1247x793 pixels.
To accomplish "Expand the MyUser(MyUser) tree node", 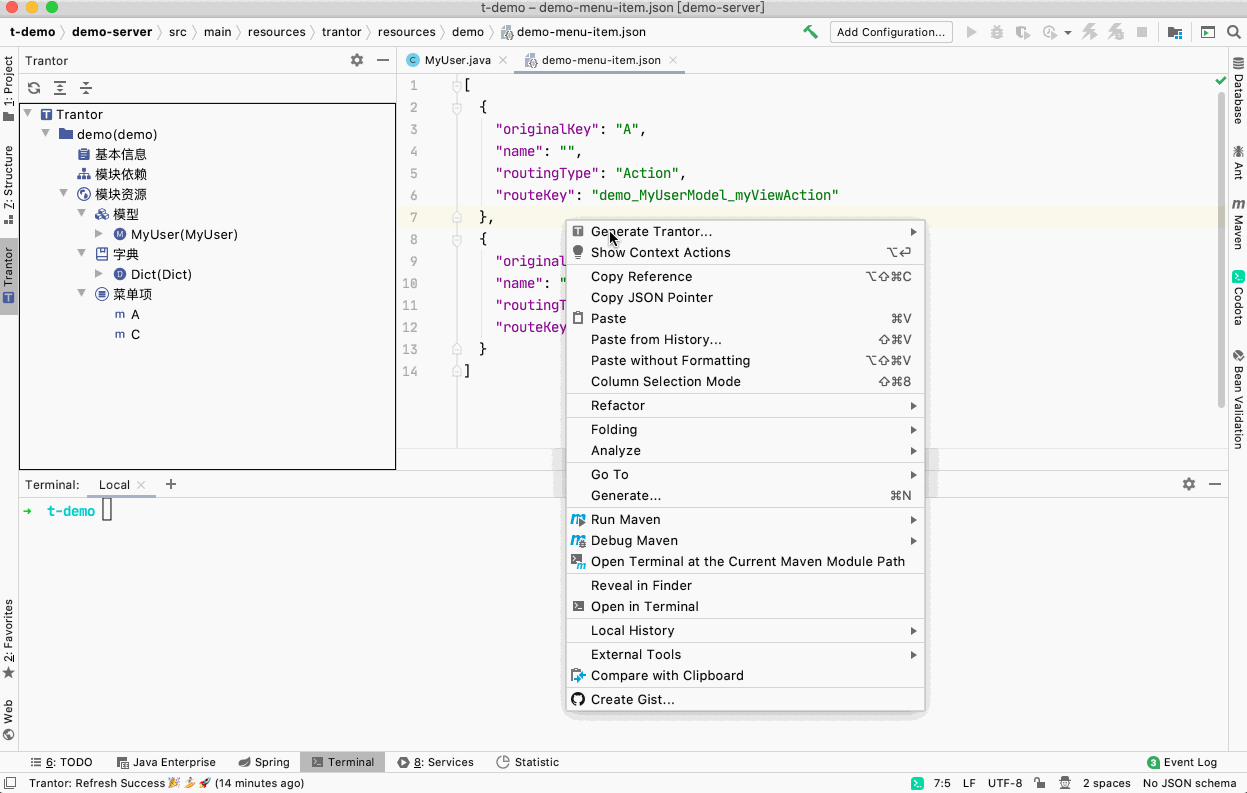I will tap(99, 234).
